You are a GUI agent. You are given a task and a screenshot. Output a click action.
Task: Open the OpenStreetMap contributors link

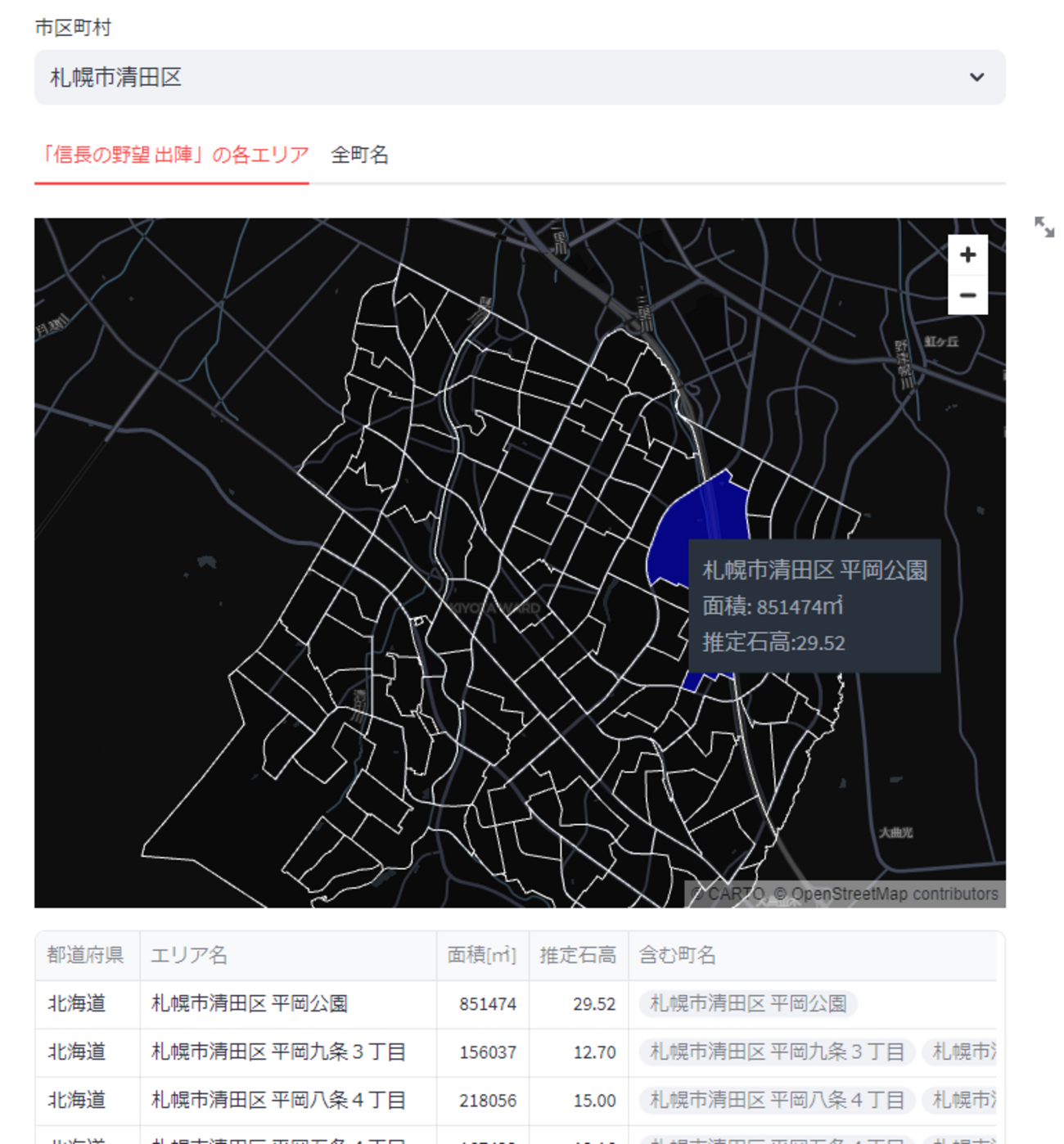pos(894,894)
